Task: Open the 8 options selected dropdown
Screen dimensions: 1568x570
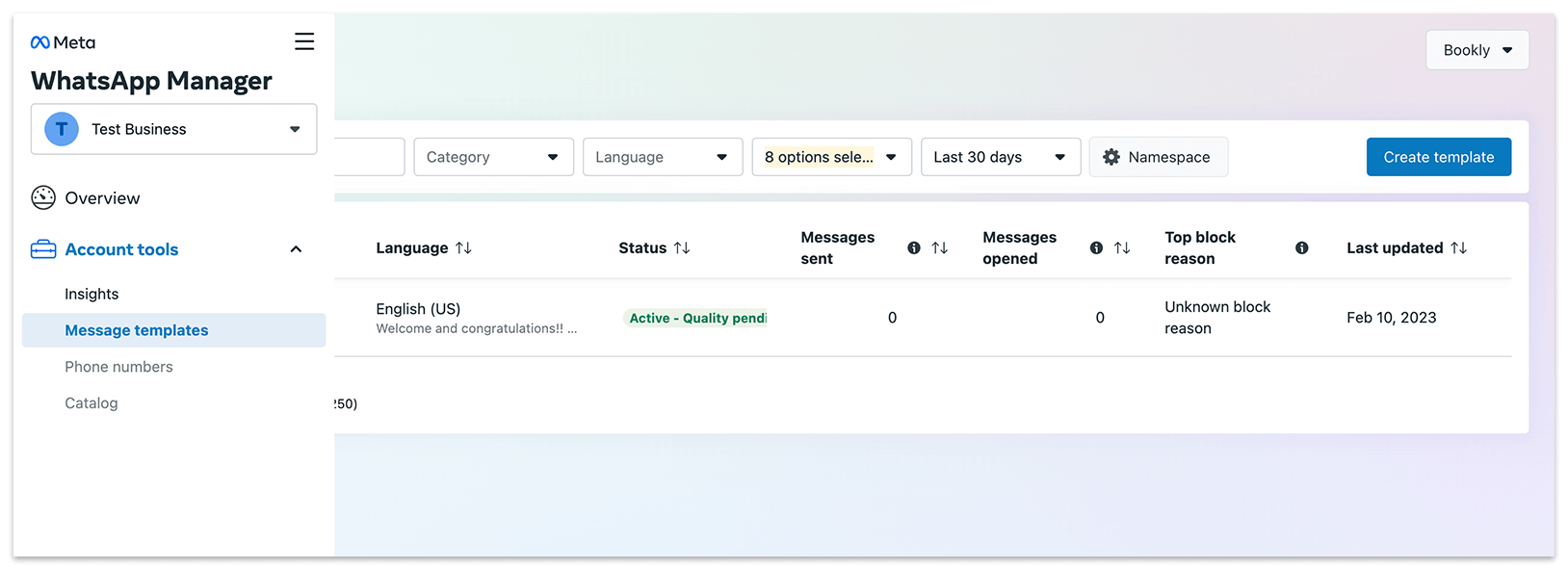Action: tap(832, 157)
